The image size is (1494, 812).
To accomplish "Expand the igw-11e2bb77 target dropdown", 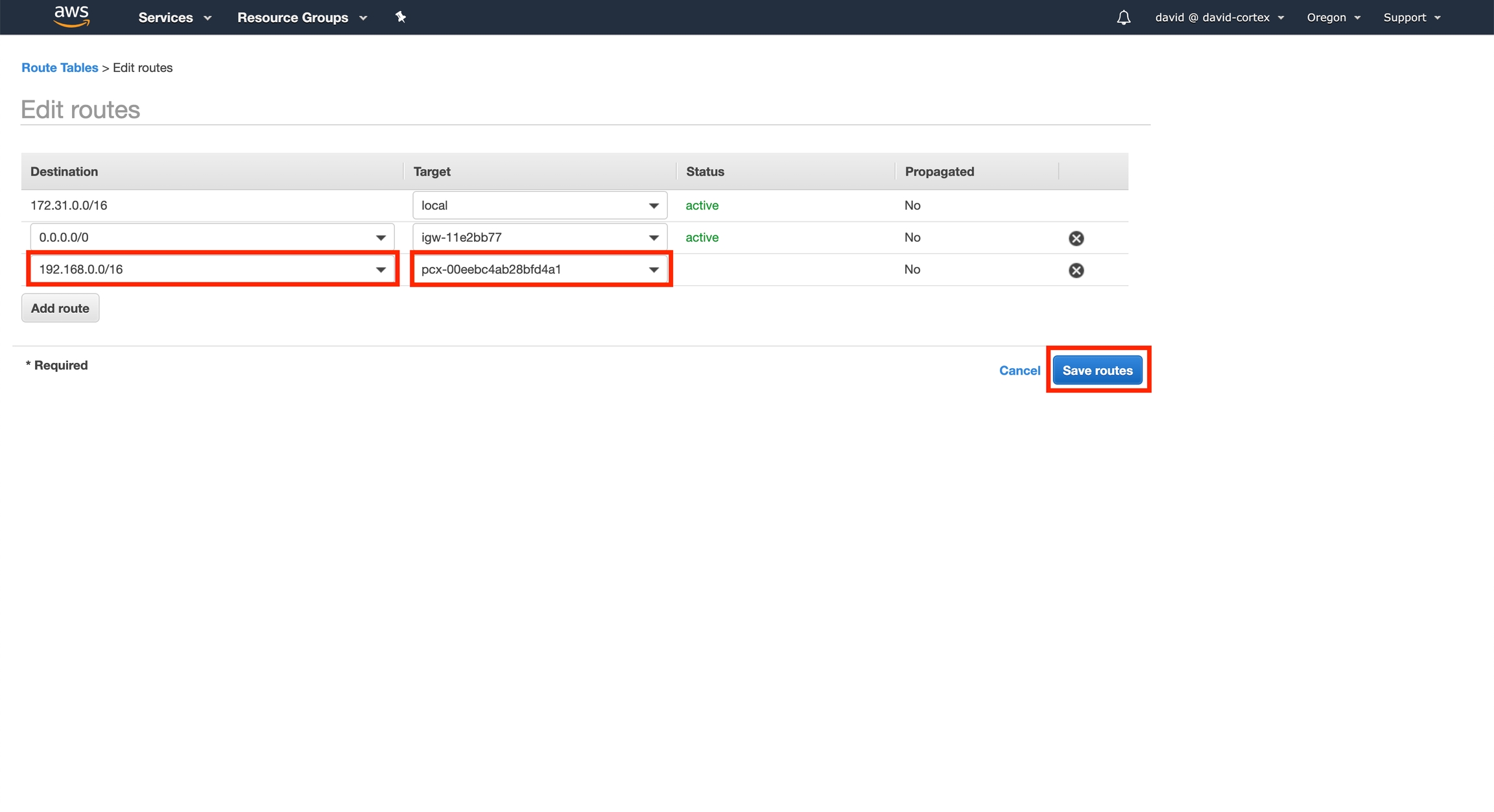I will 653,238.
